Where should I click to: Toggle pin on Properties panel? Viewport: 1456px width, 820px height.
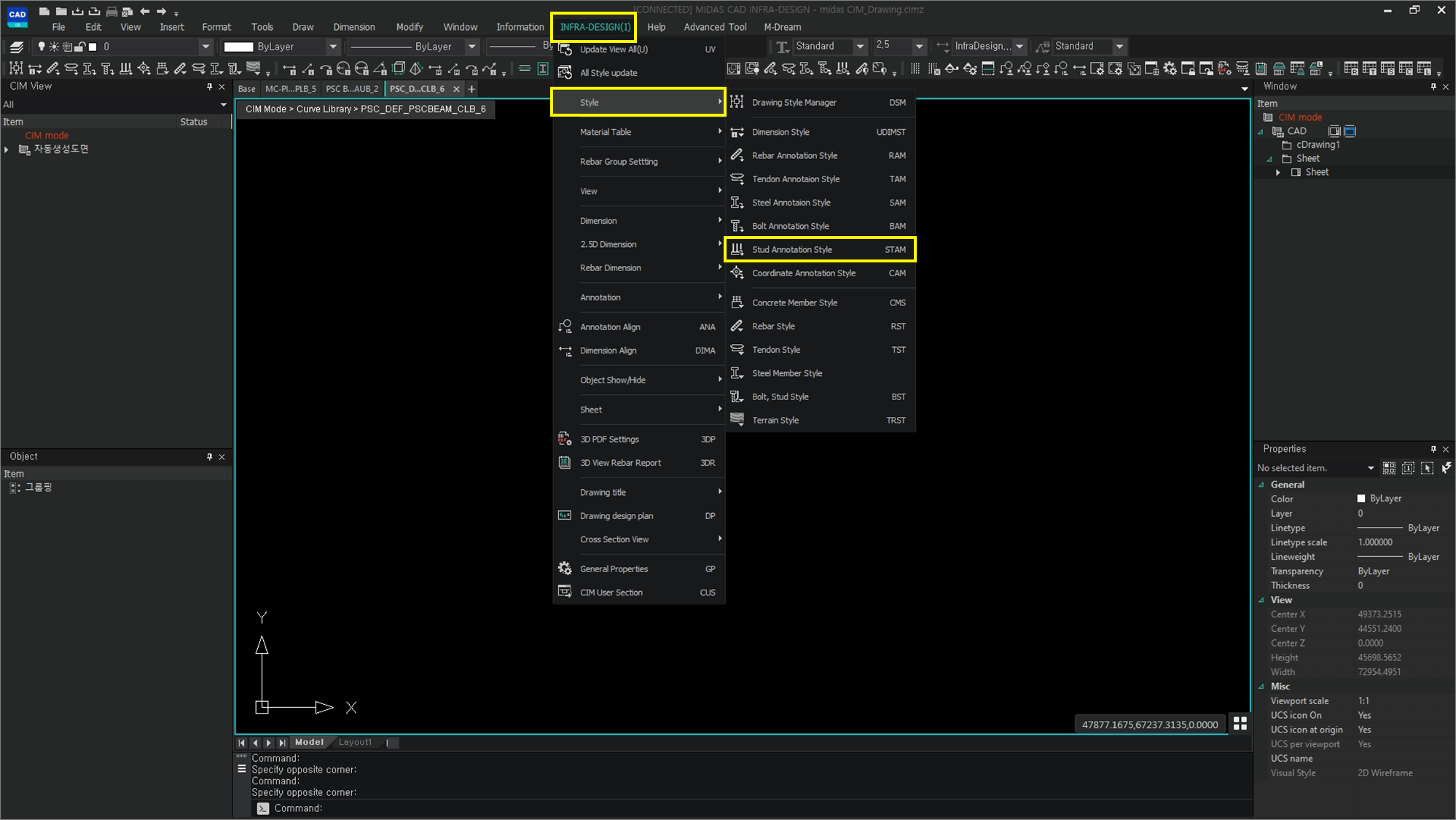[x=1433, y=449]
